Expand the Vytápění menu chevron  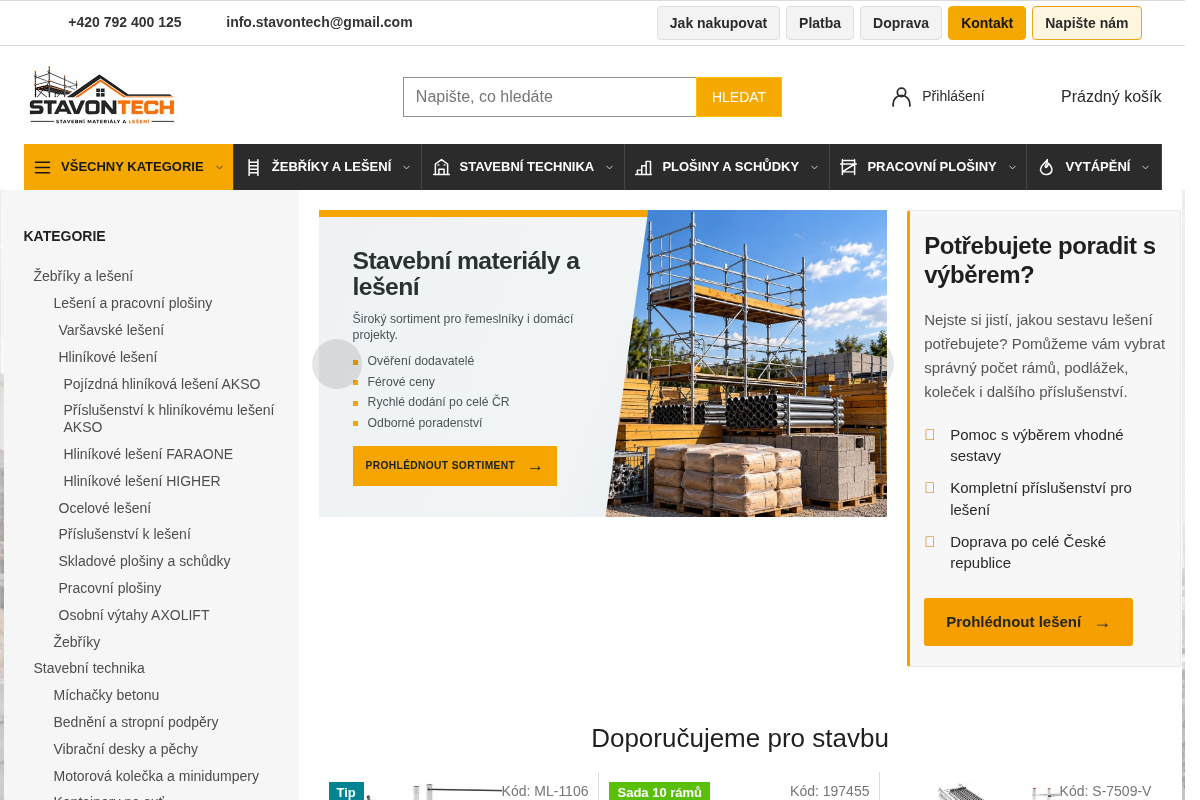pos(1145,167)
